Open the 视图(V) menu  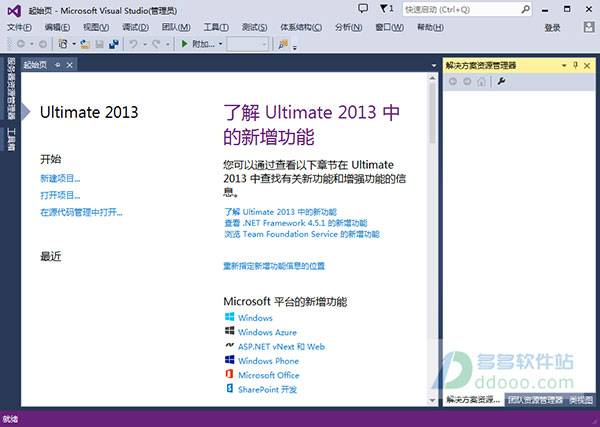pyautogui.click(x=96, y=27)
